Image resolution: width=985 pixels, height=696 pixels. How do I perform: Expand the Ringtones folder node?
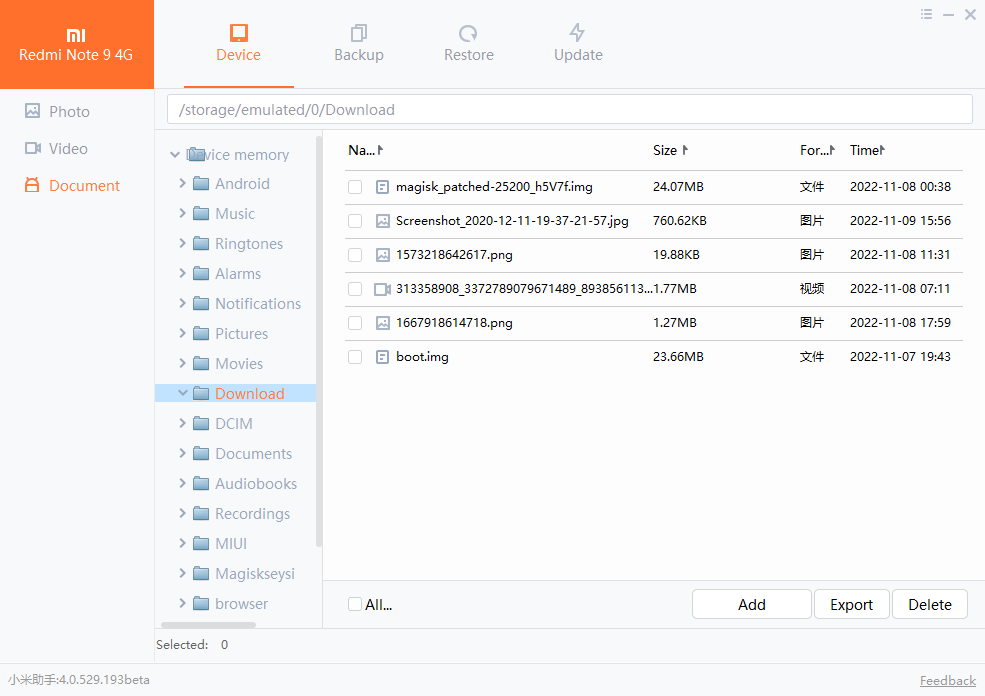tap(182, 242)
